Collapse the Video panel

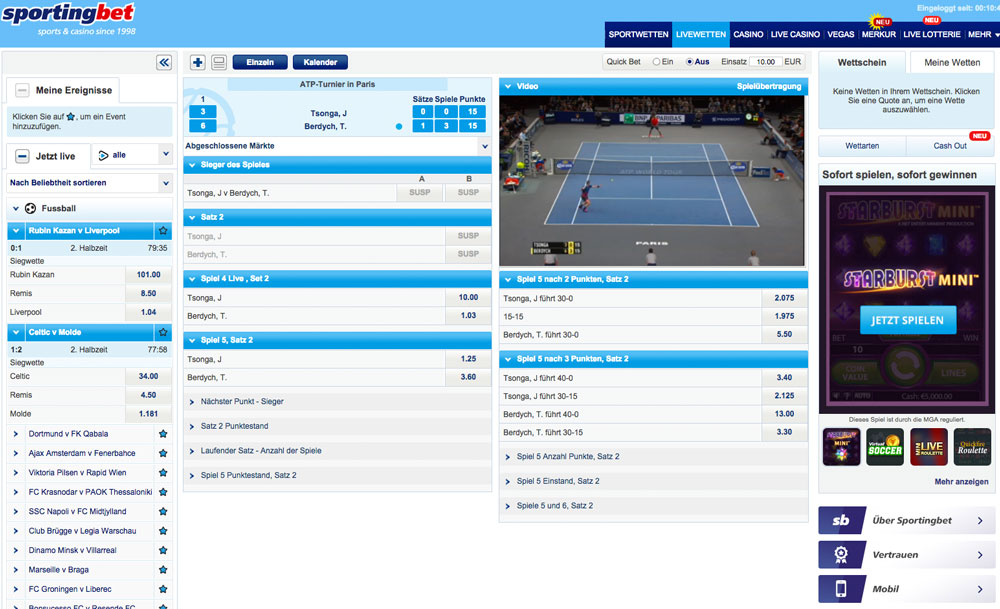pyautogui.click(x=508, y=86)
